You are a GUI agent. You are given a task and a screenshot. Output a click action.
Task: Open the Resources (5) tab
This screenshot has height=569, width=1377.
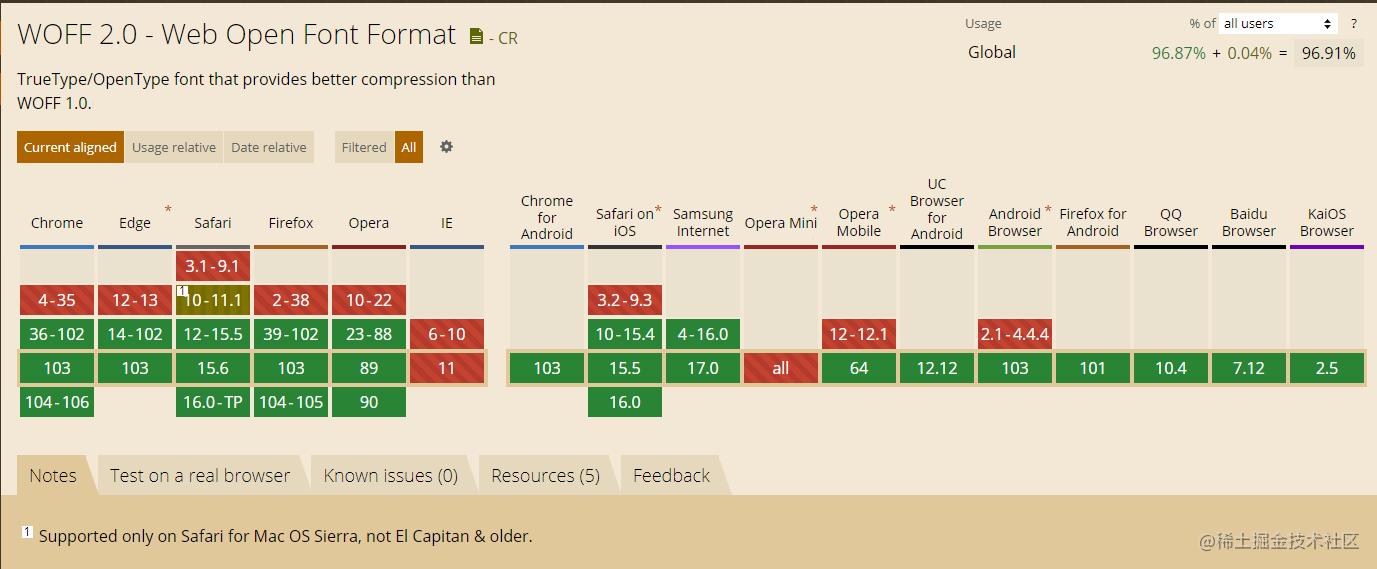[x=546, y=476]
